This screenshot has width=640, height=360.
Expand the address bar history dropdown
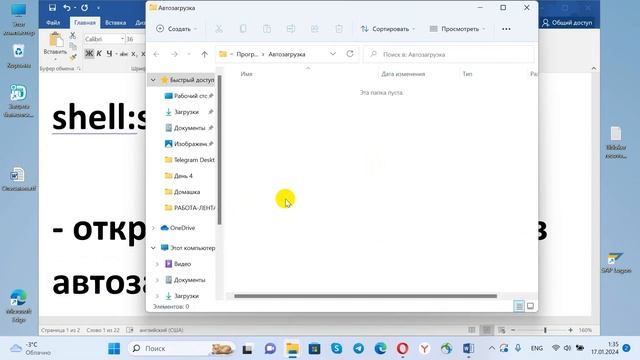click(x=333, y=54)
